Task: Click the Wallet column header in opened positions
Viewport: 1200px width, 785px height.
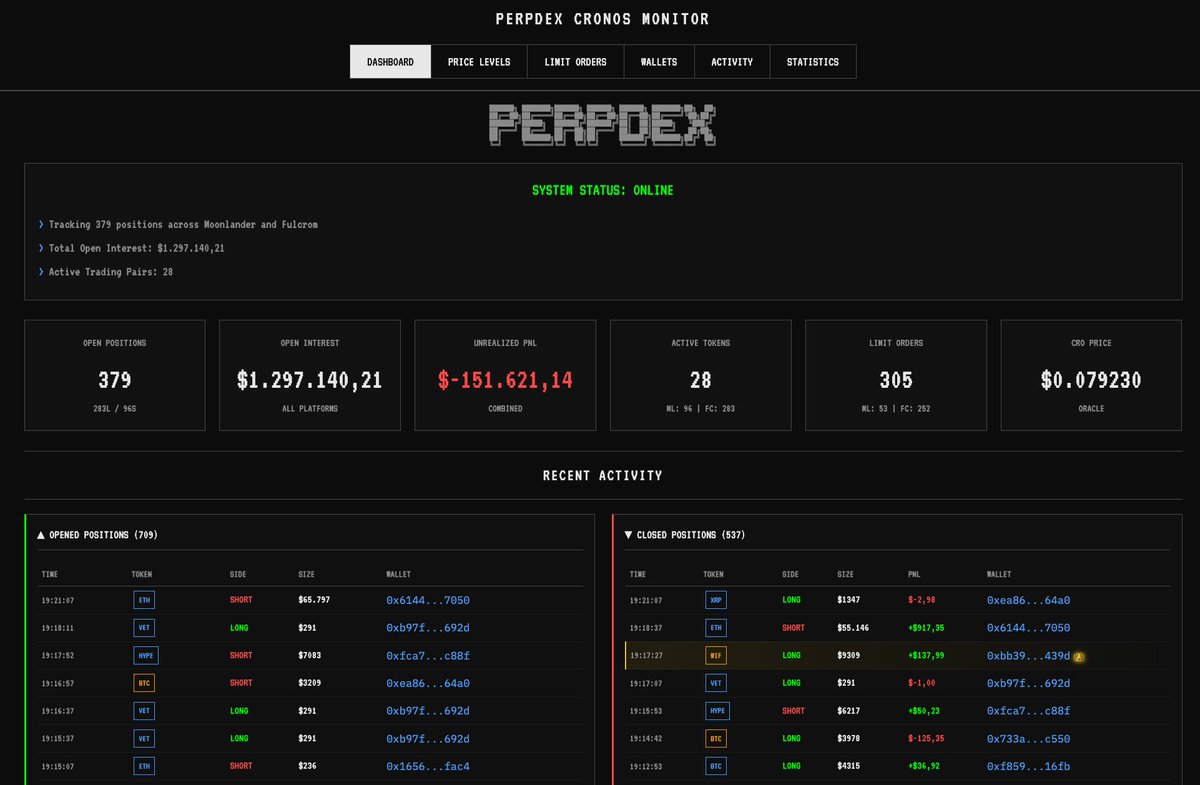Action: 398,575
